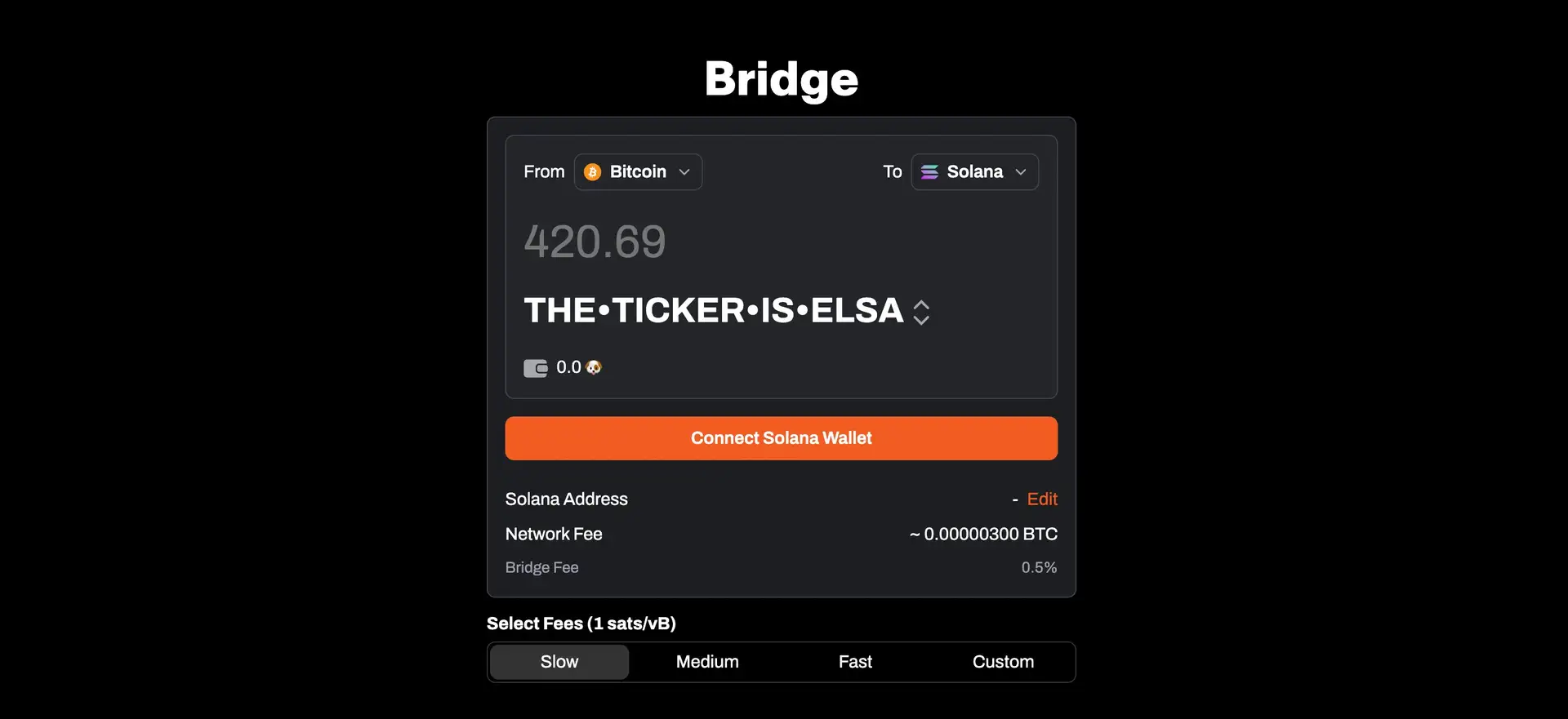Click the 0.0 wallet balance value
1568x719 pixels.
pos(568,367)
